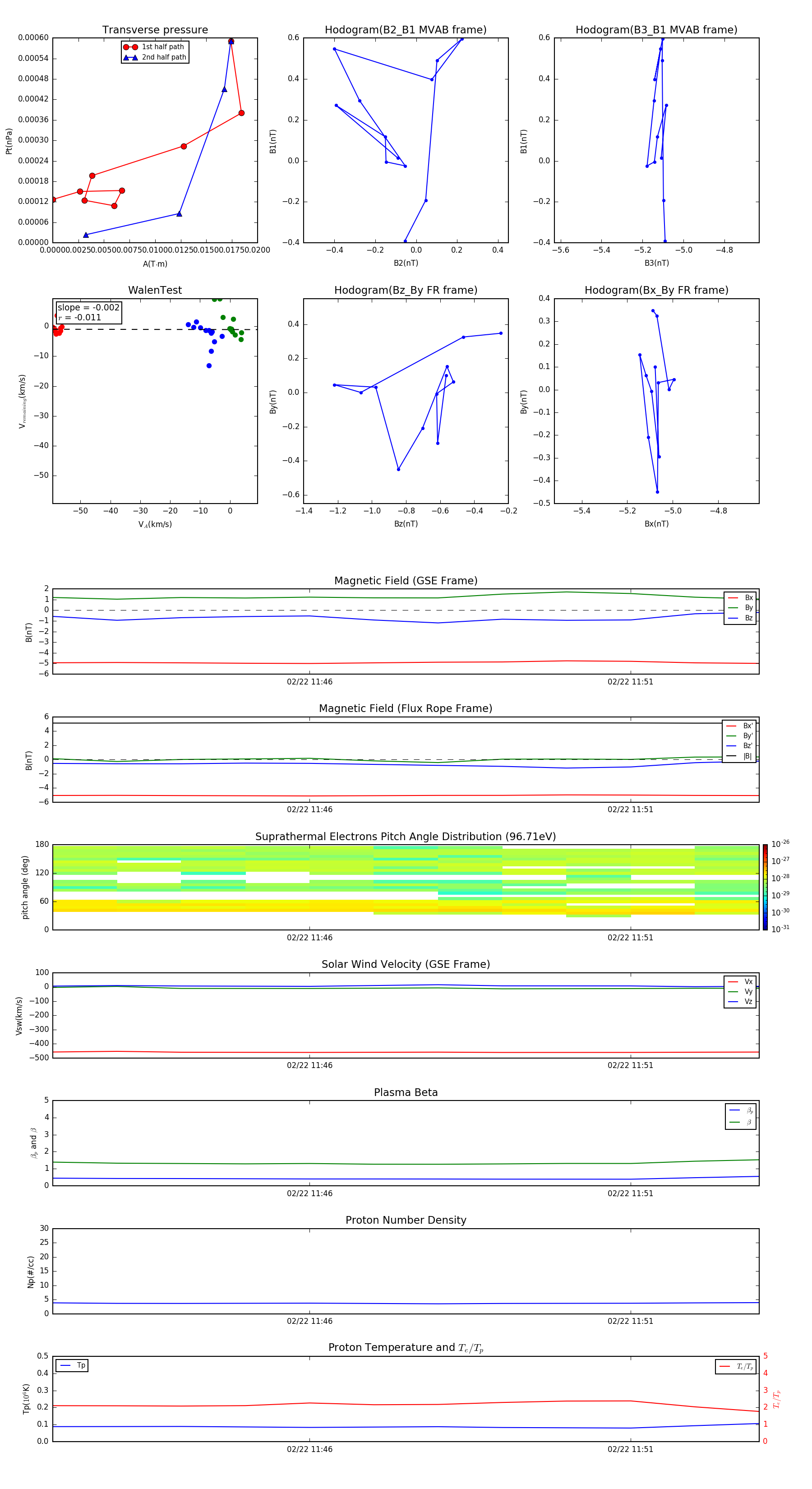The width and height of the screenshot is (812, 1489).
Task: Click the 'Vsw(km/s)' axis label
Action: [18, 1016]
